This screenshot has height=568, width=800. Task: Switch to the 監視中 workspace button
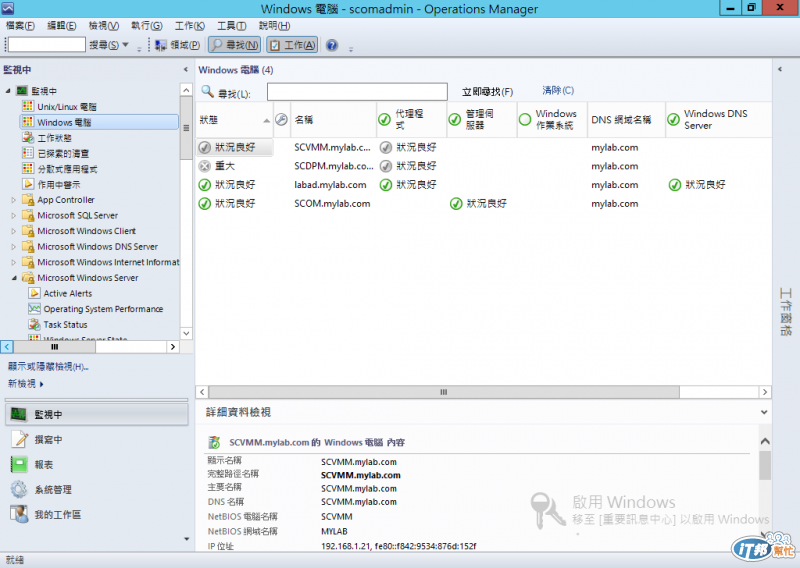[97, 414]
